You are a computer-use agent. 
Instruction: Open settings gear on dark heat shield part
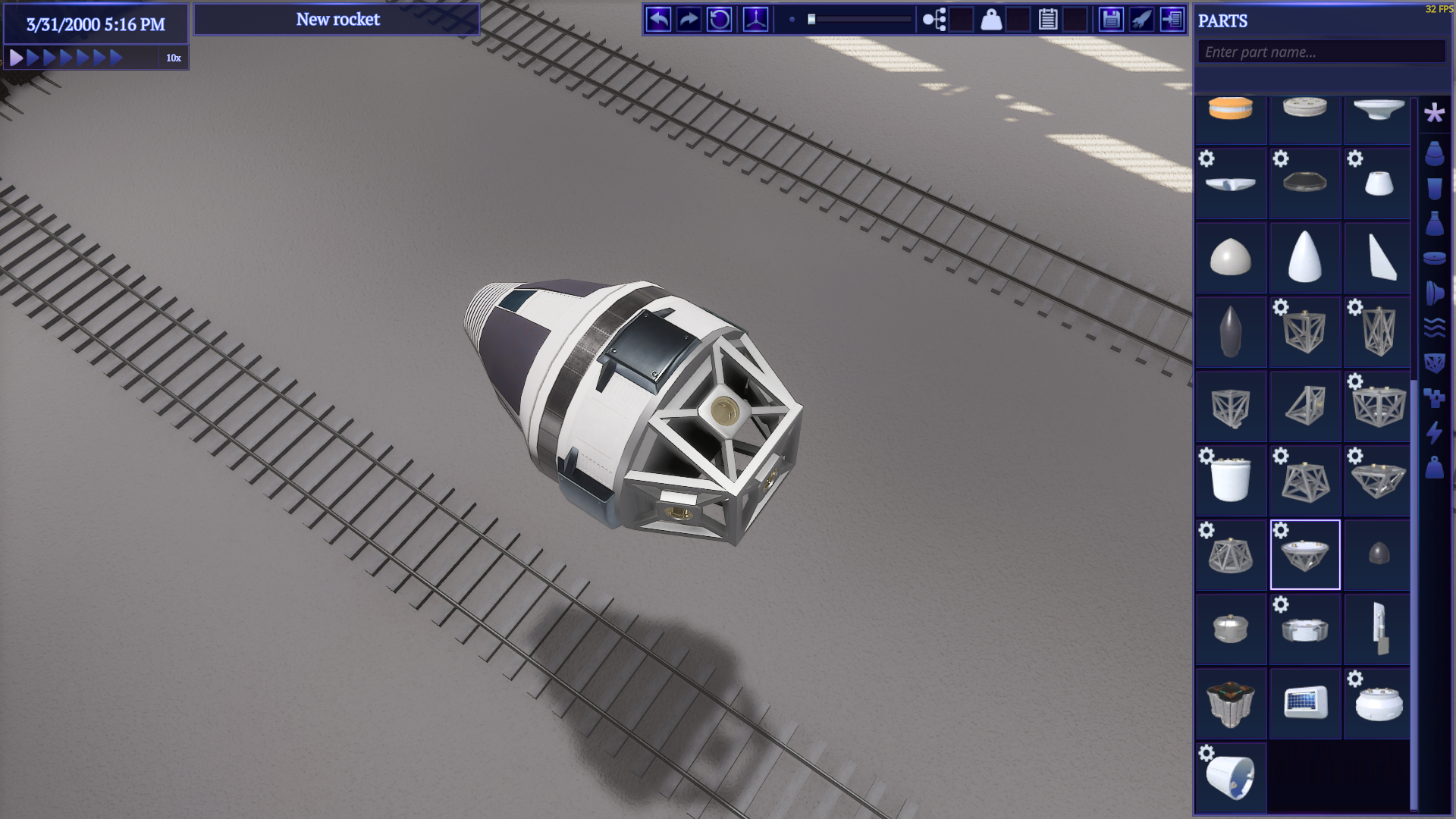pos(1281,158)
